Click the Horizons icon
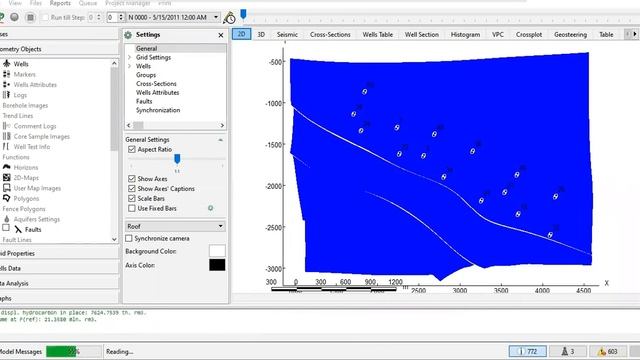The width and height of the screenshot is (640, 360). coord(7,167)
